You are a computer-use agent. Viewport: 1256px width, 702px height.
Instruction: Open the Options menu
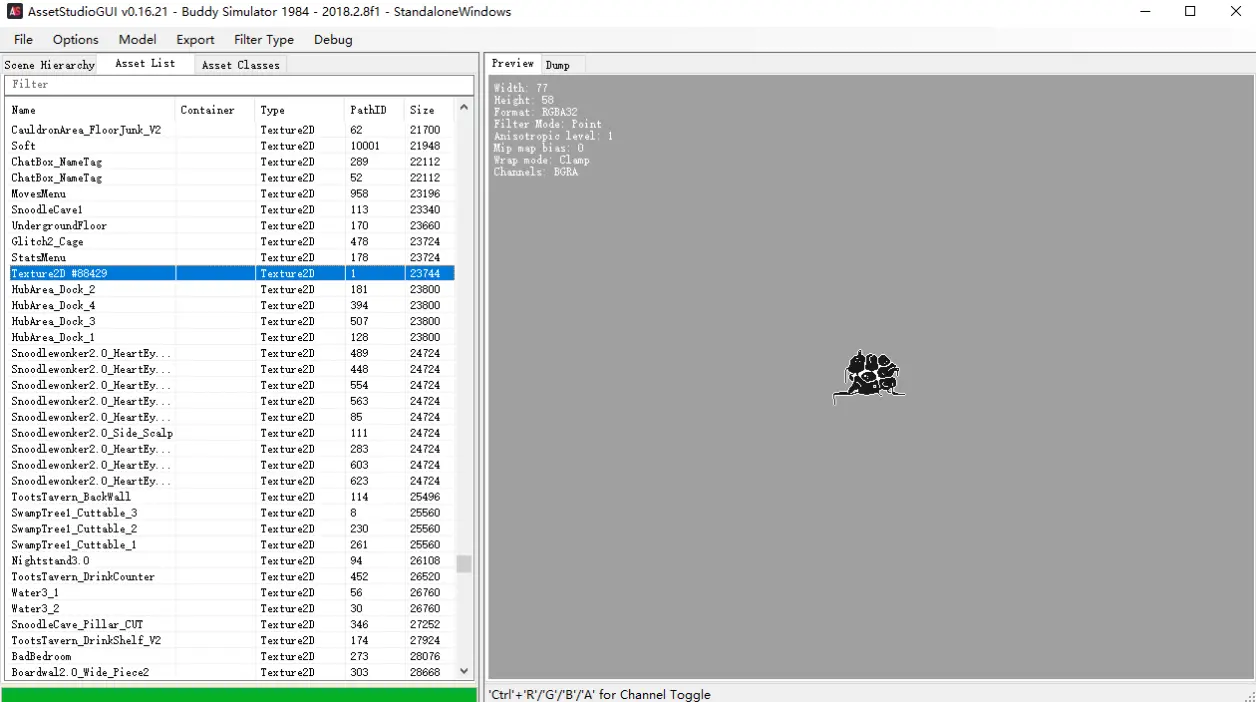(76, 40)
